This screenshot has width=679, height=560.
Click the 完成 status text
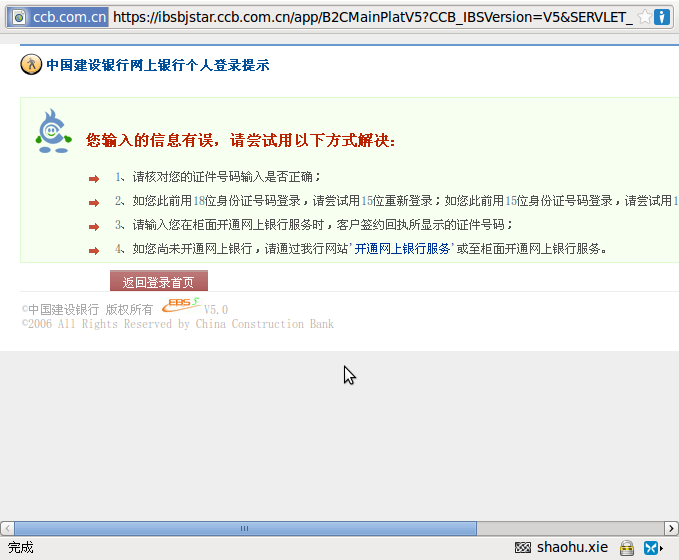tap(20, 547)
